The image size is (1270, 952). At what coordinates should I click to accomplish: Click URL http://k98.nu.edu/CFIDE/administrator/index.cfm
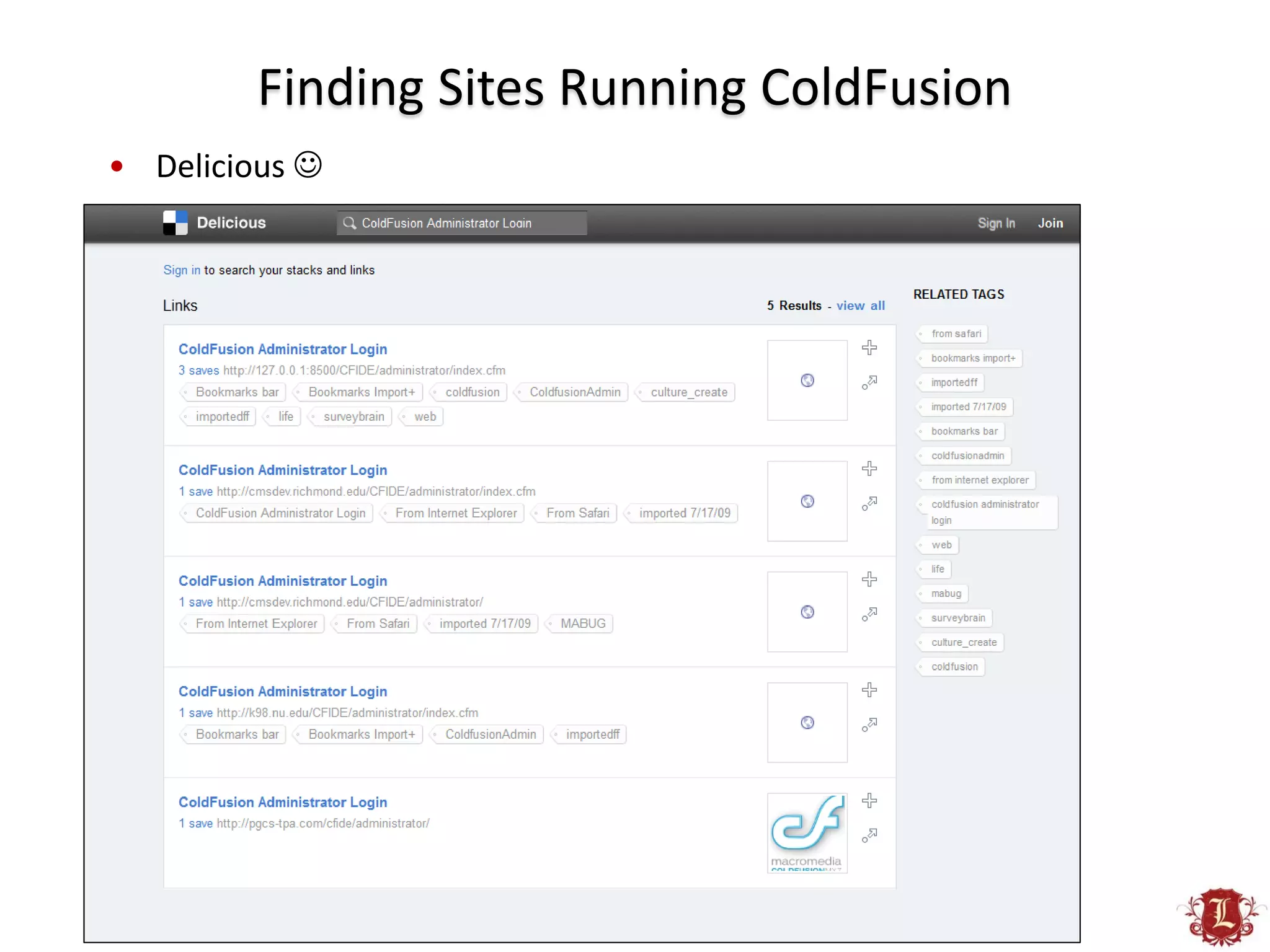pos(348,713)
